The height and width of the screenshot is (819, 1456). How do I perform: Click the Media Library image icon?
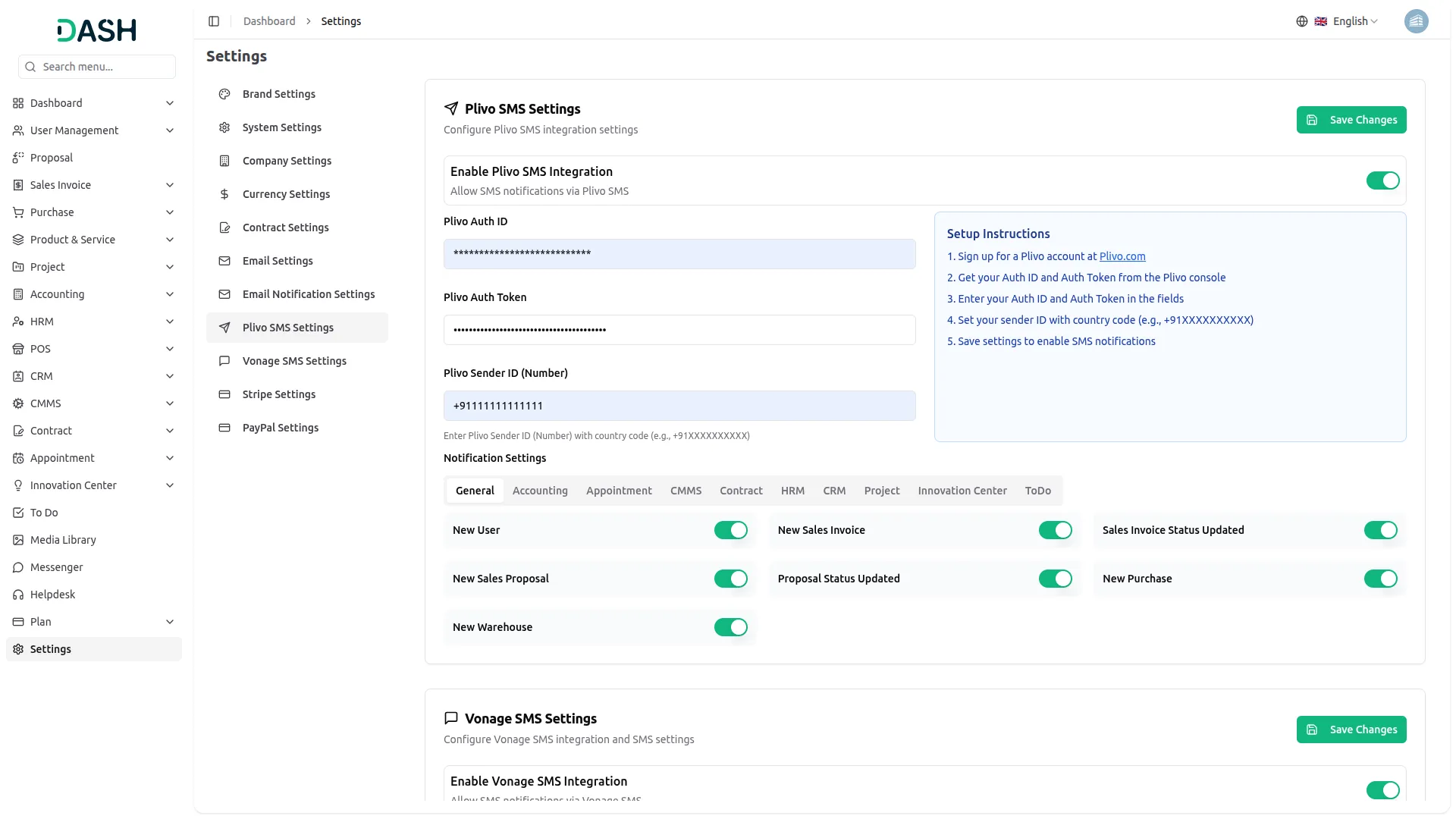18,540
